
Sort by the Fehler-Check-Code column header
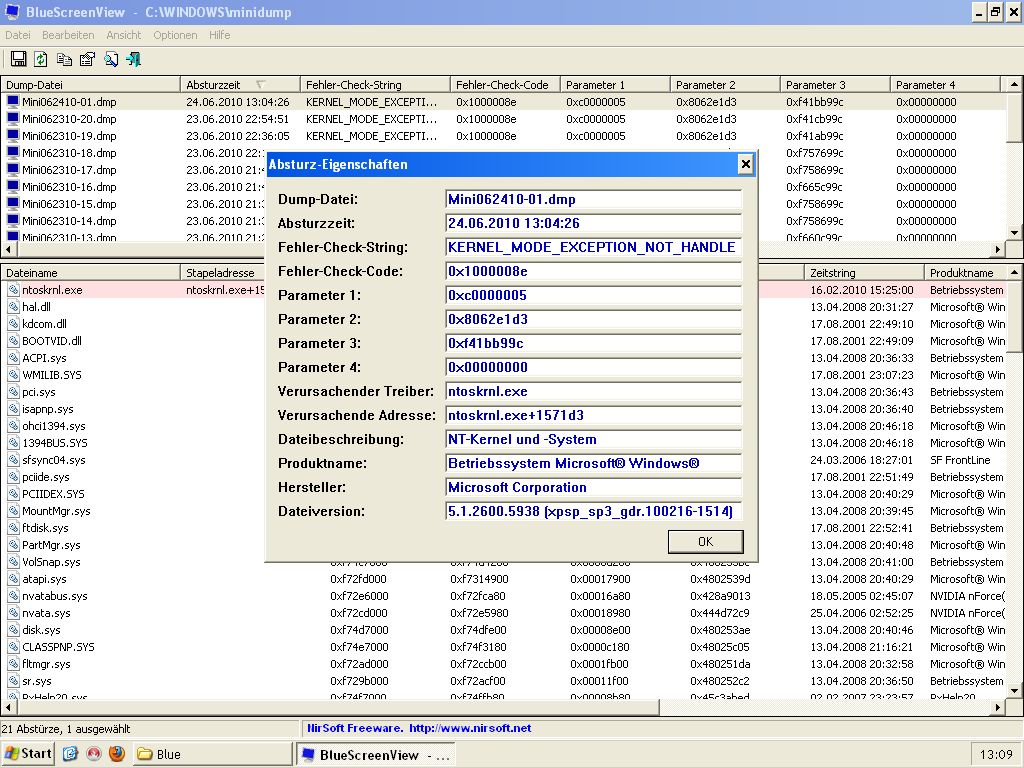[505, 85]
